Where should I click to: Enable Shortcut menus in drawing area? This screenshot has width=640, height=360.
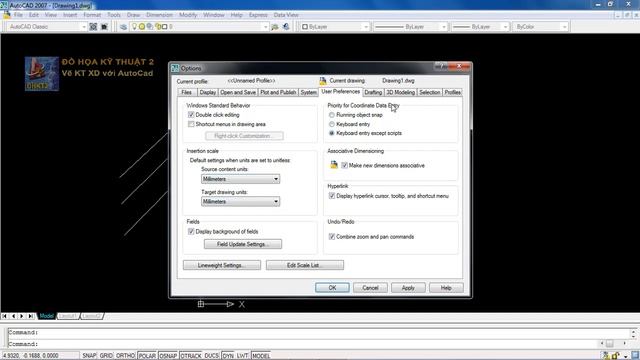click(x=191, y=124)
